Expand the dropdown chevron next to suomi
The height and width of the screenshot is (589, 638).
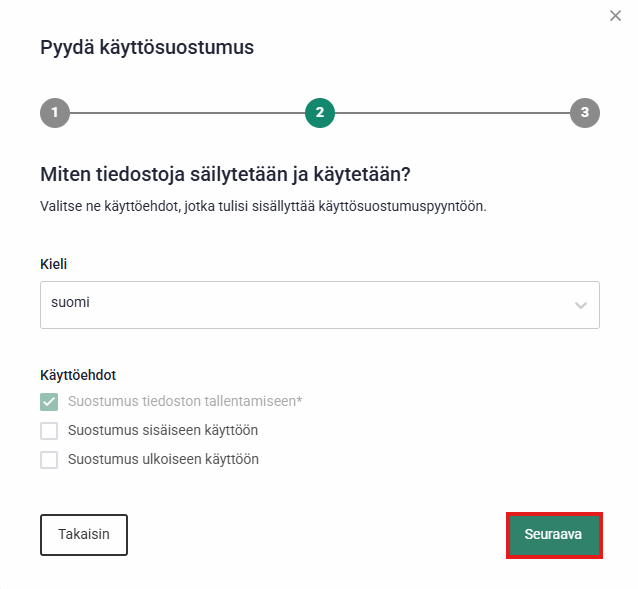click(581, 305)
